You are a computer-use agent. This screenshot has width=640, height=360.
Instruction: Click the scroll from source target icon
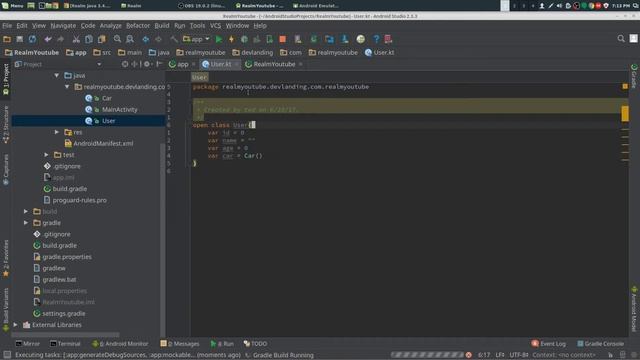[125, 64]
